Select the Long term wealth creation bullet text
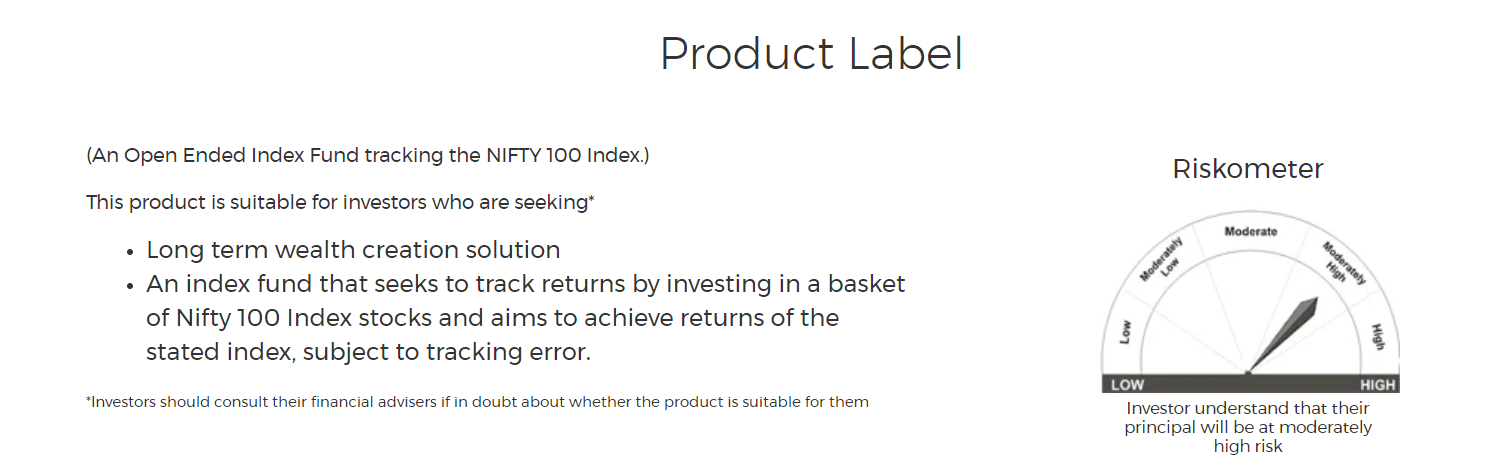The width and height of the screenshot is (1512, 471). [x=353, y=249]
